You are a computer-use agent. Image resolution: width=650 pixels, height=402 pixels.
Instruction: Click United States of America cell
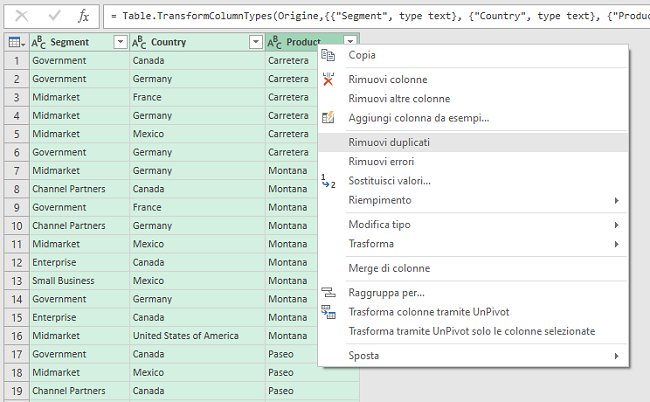[x=197, y=336]
